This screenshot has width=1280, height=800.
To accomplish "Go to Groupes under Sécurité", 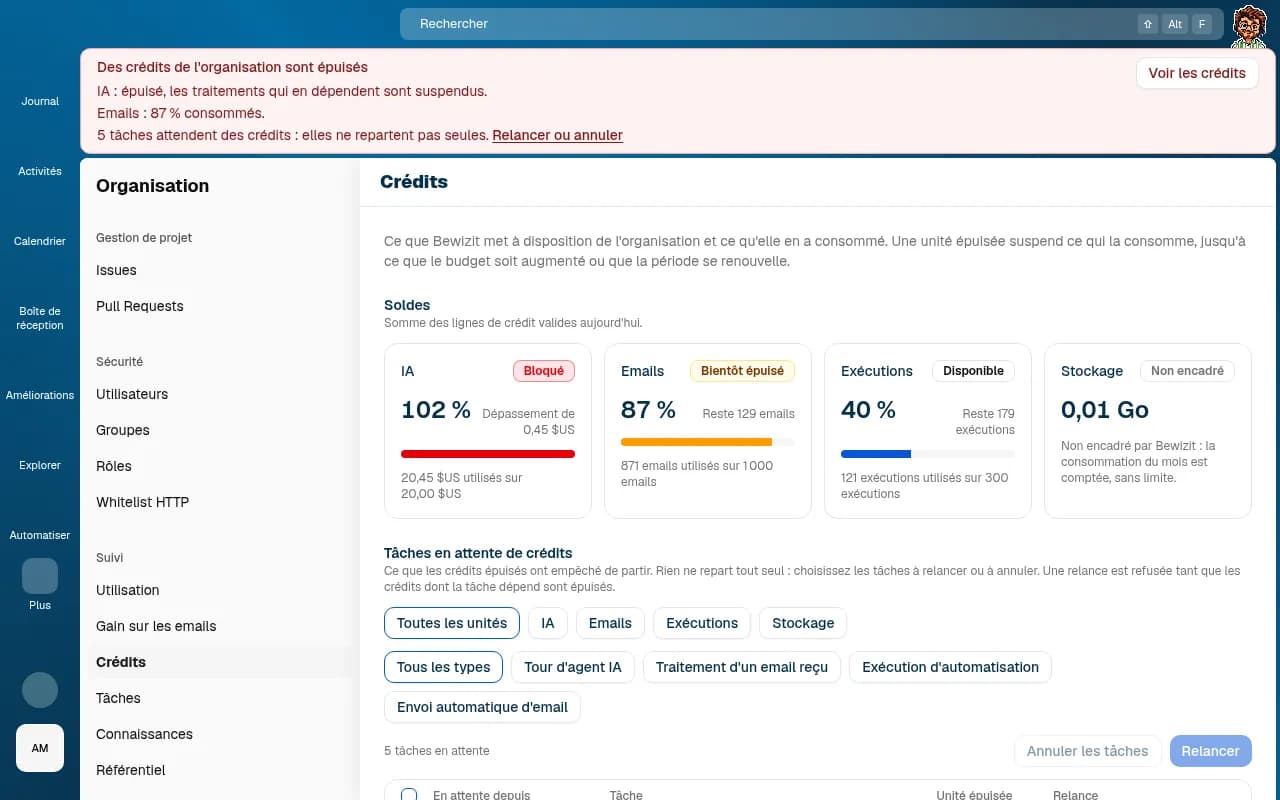I will pos(220,430).
